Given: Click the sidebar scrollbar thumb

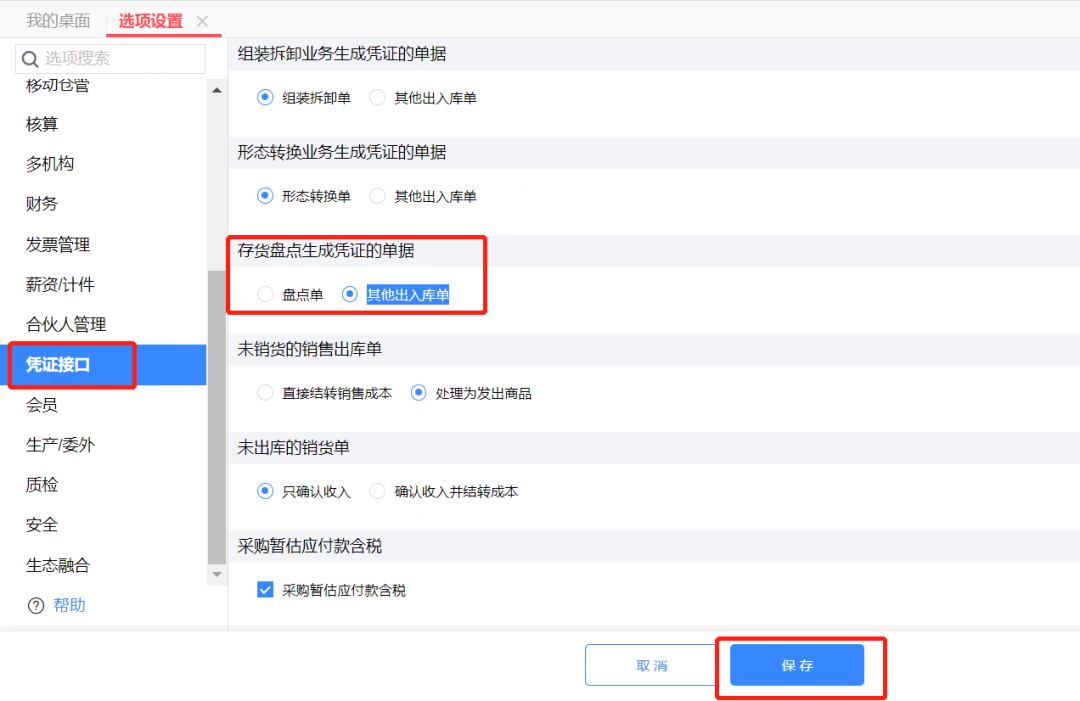Looking at the screenshot, I should click(x=217, y=417).
